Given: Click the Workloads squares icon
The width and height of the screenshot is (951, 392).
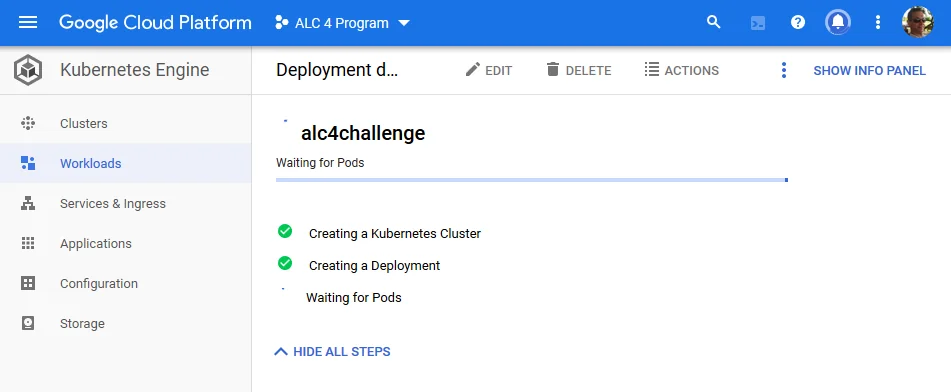Looking at the screenshot, I should [28, 163].
